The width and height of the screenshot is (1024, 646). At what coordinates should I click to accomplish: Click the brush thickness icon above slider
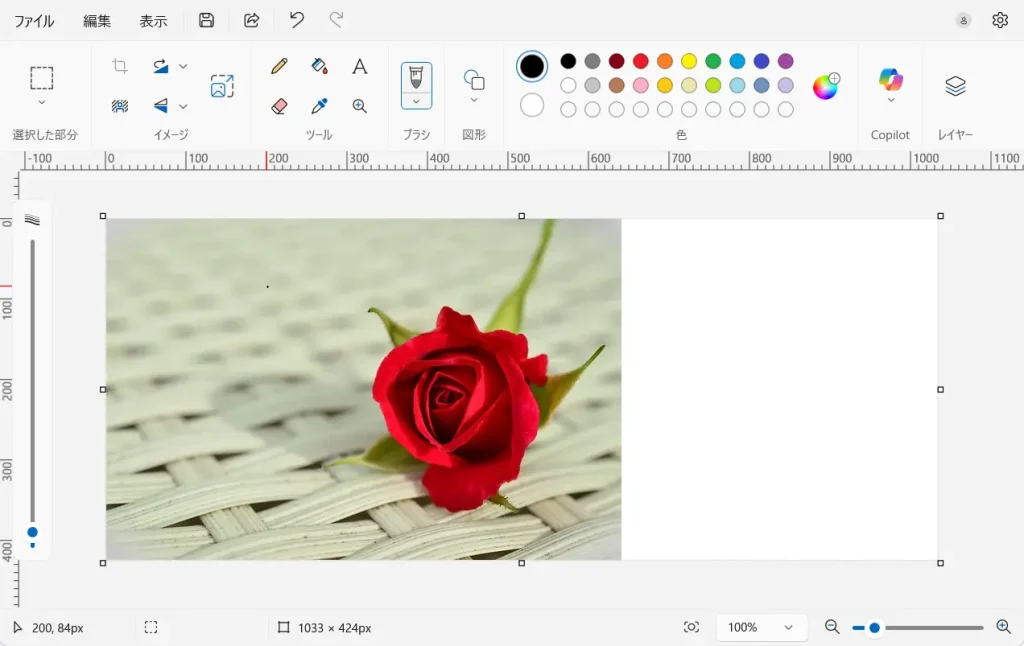click(x=32, y=219)
